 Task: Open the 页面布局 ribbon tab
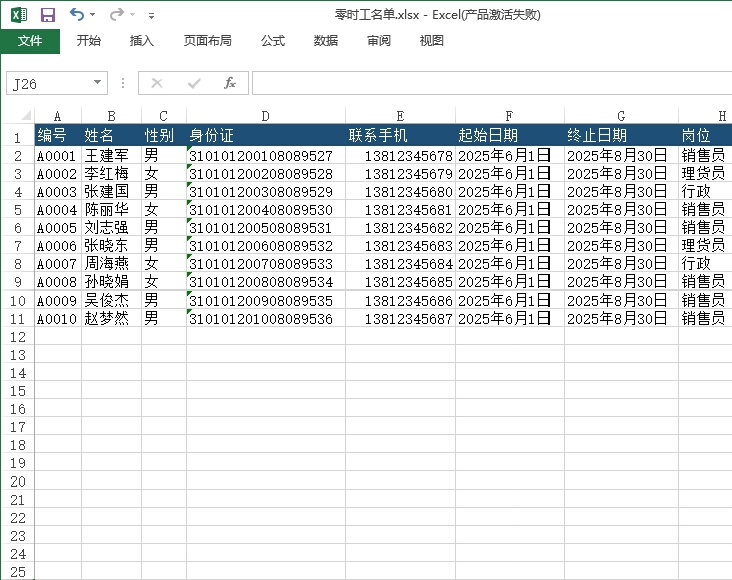(207, 41)
